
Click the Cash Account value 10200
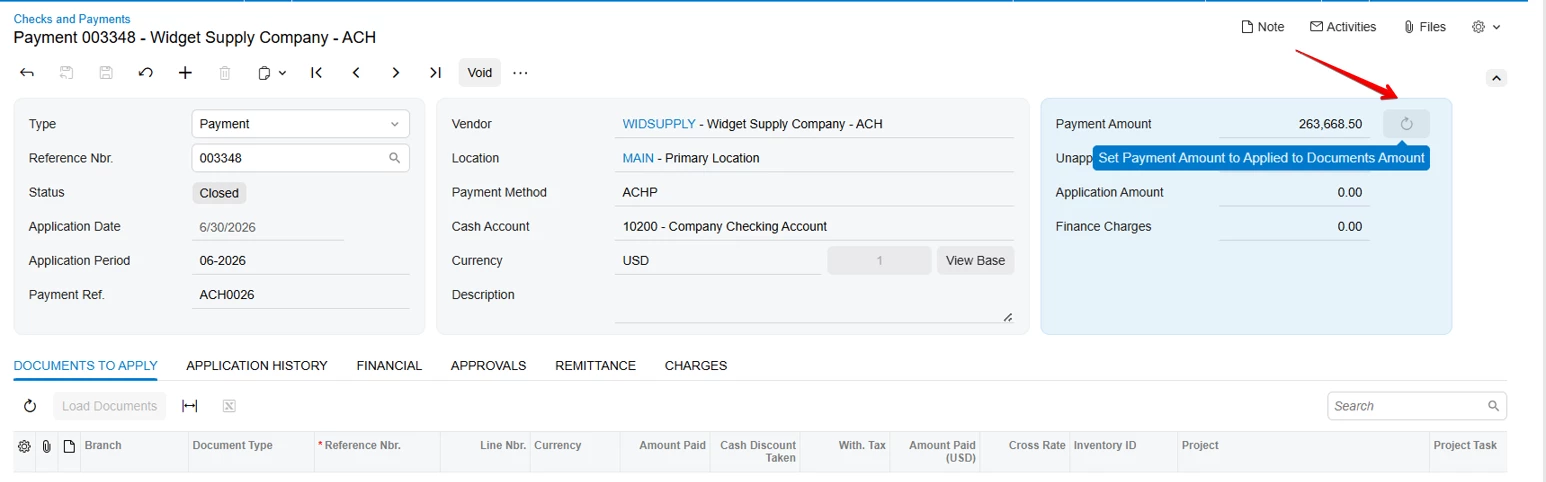pos(724,226)
